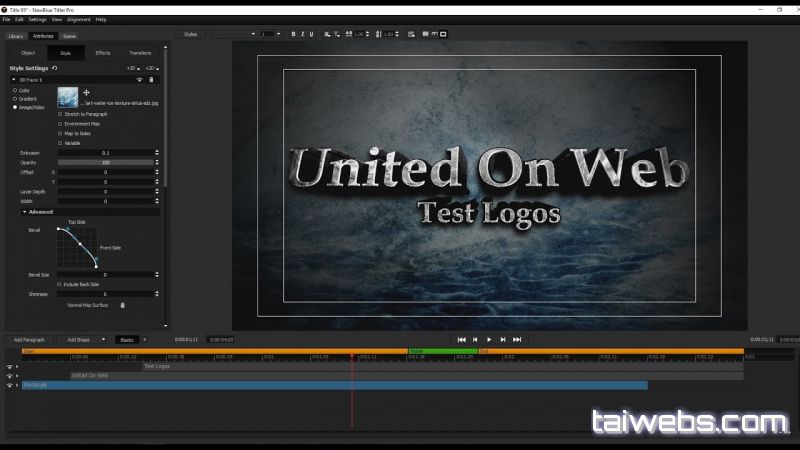800x450 pixels.
Task: Click the Underline formatting icon
Action: (312, 34)
